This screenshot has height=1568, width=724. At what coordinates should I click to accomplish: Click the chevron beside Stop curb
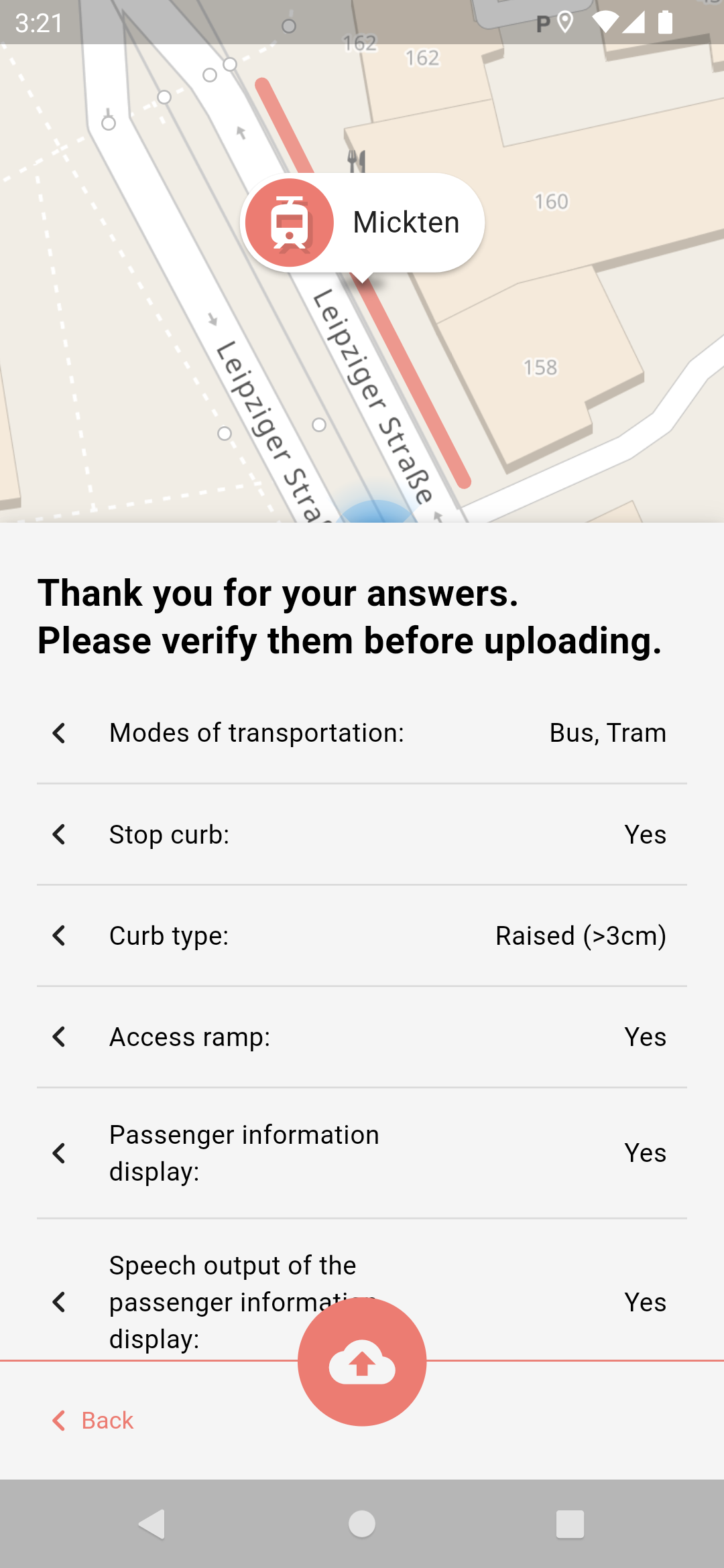(x=59, y=834)
